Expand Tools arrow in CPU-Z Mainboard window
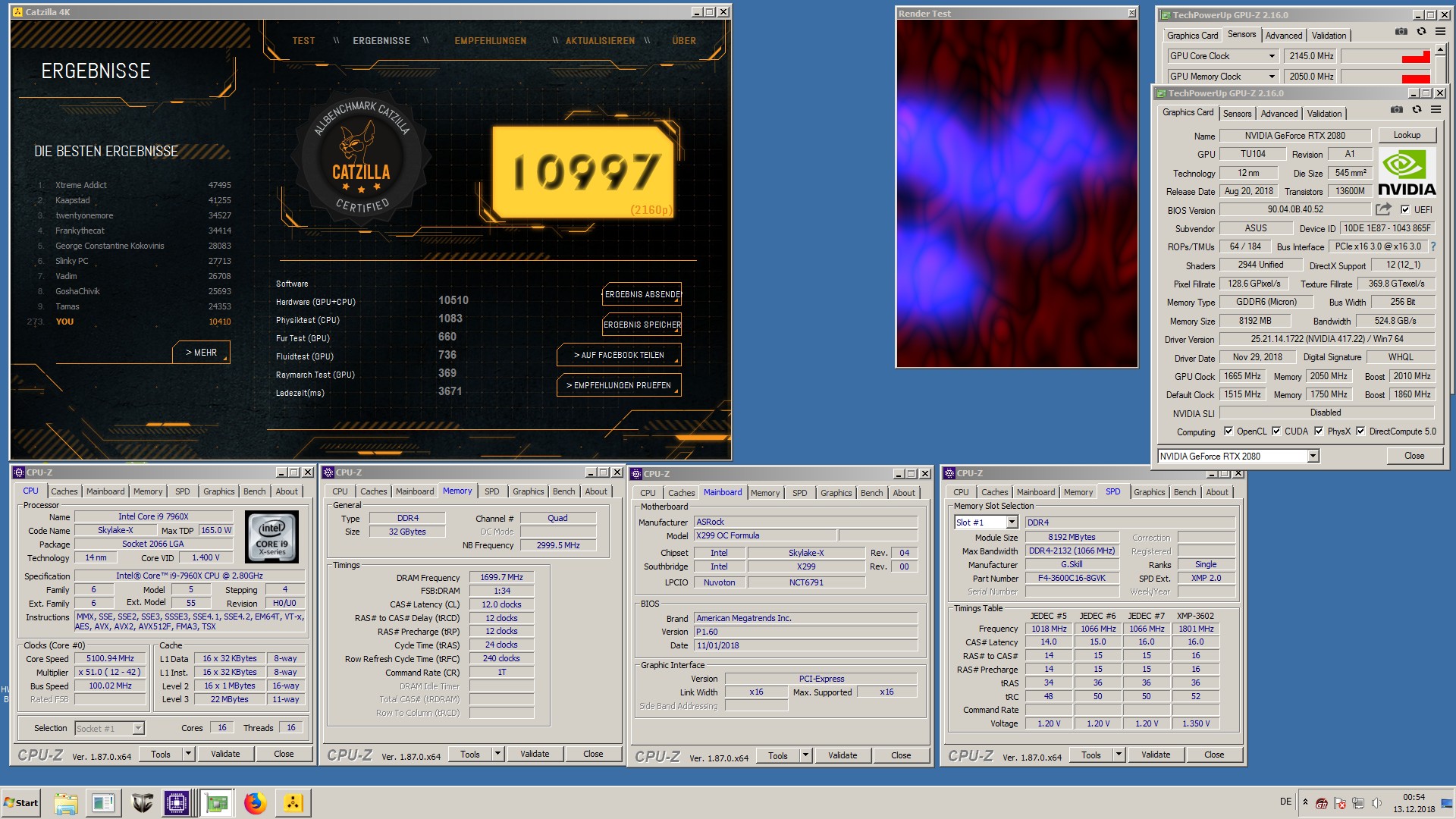 (805, 755)
